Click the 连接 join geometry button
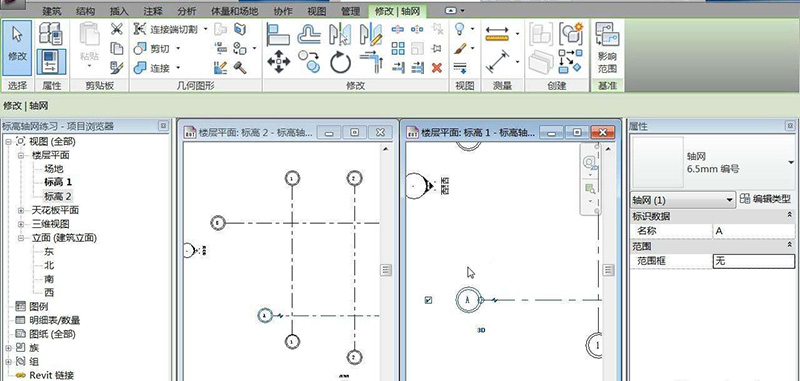Viewport: 800px width, 381px height. [x=152, y=67]
